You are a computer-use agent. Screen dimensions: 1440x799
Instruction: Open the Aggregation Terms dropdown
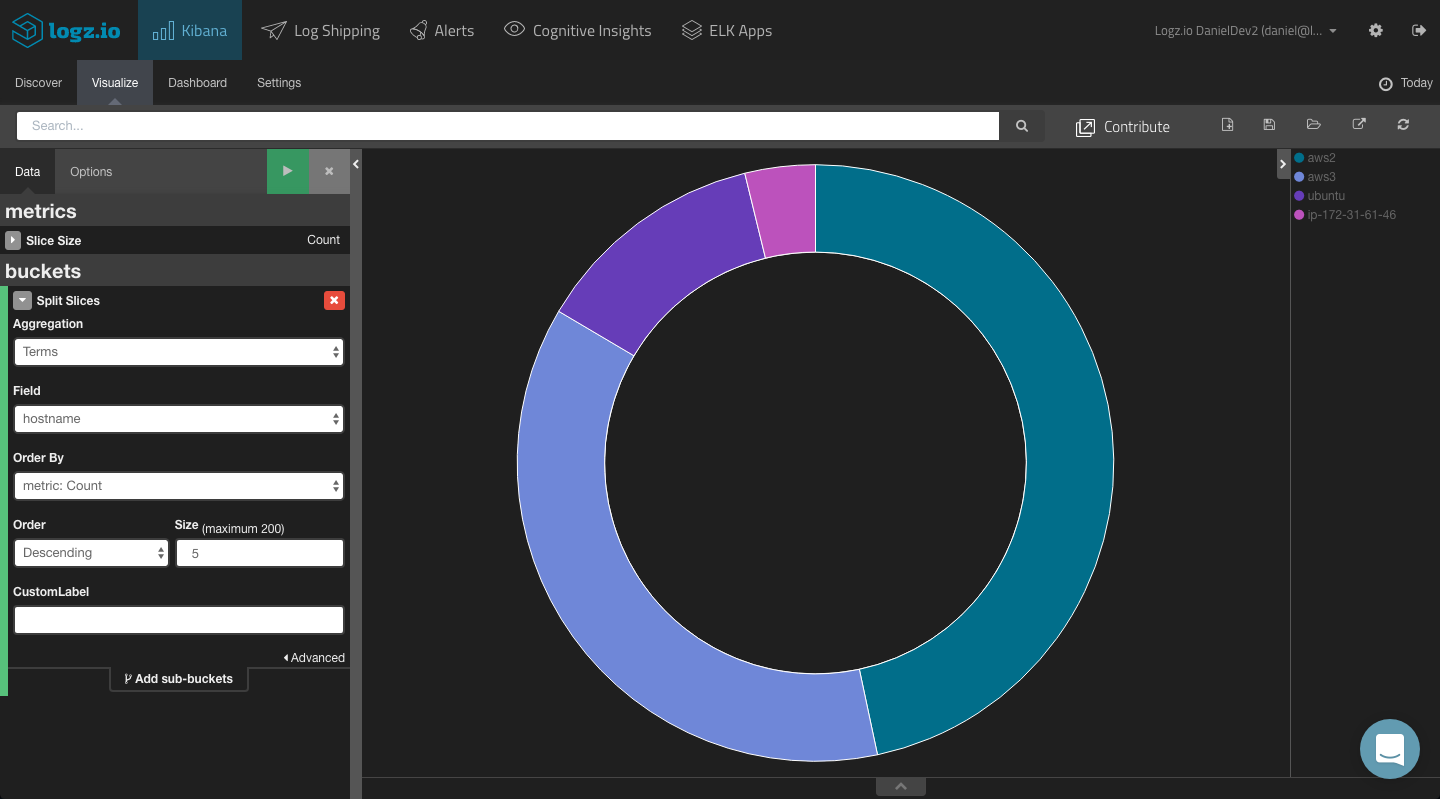click(178, 352)
